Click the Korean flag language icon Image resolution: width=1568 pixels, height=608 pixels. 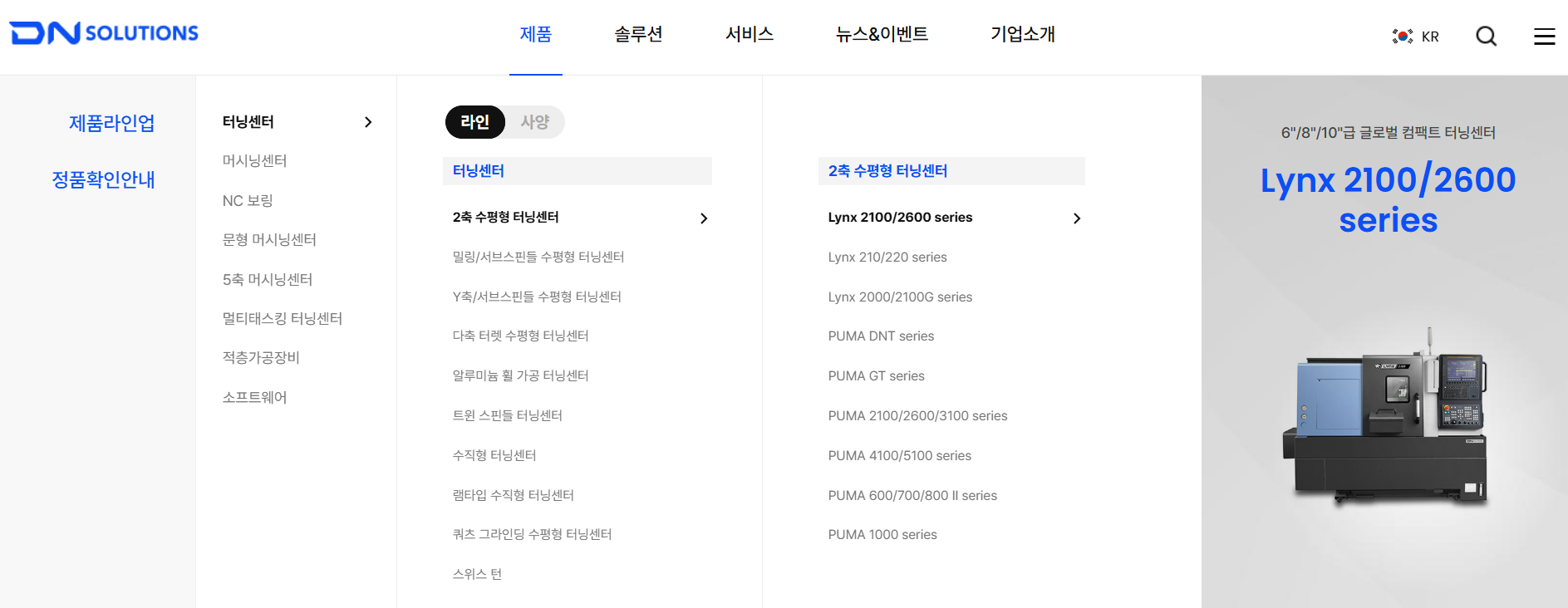click(1402, 36)
